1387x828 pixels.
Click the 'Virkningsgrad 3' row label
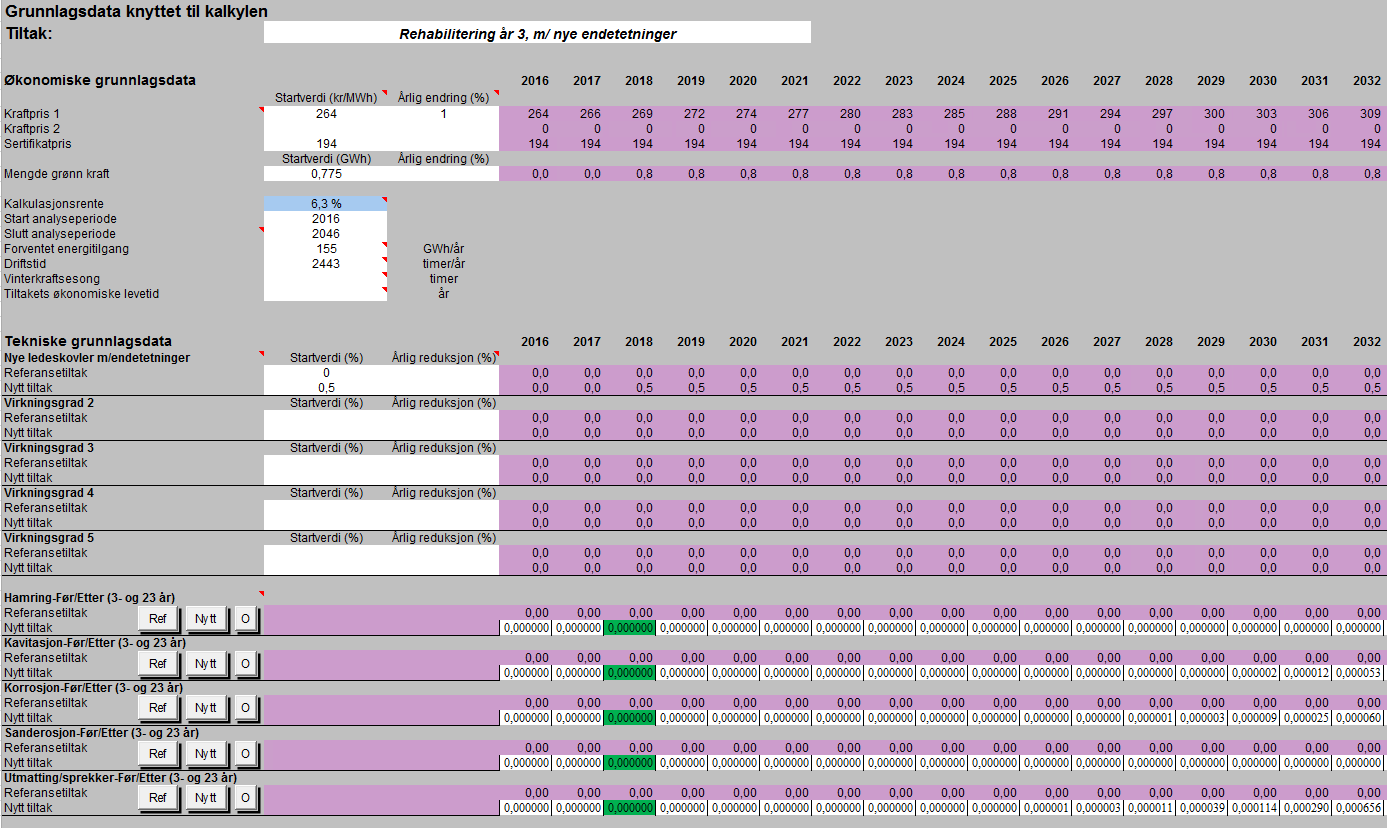pyautogui.click(x=49, y=447)
